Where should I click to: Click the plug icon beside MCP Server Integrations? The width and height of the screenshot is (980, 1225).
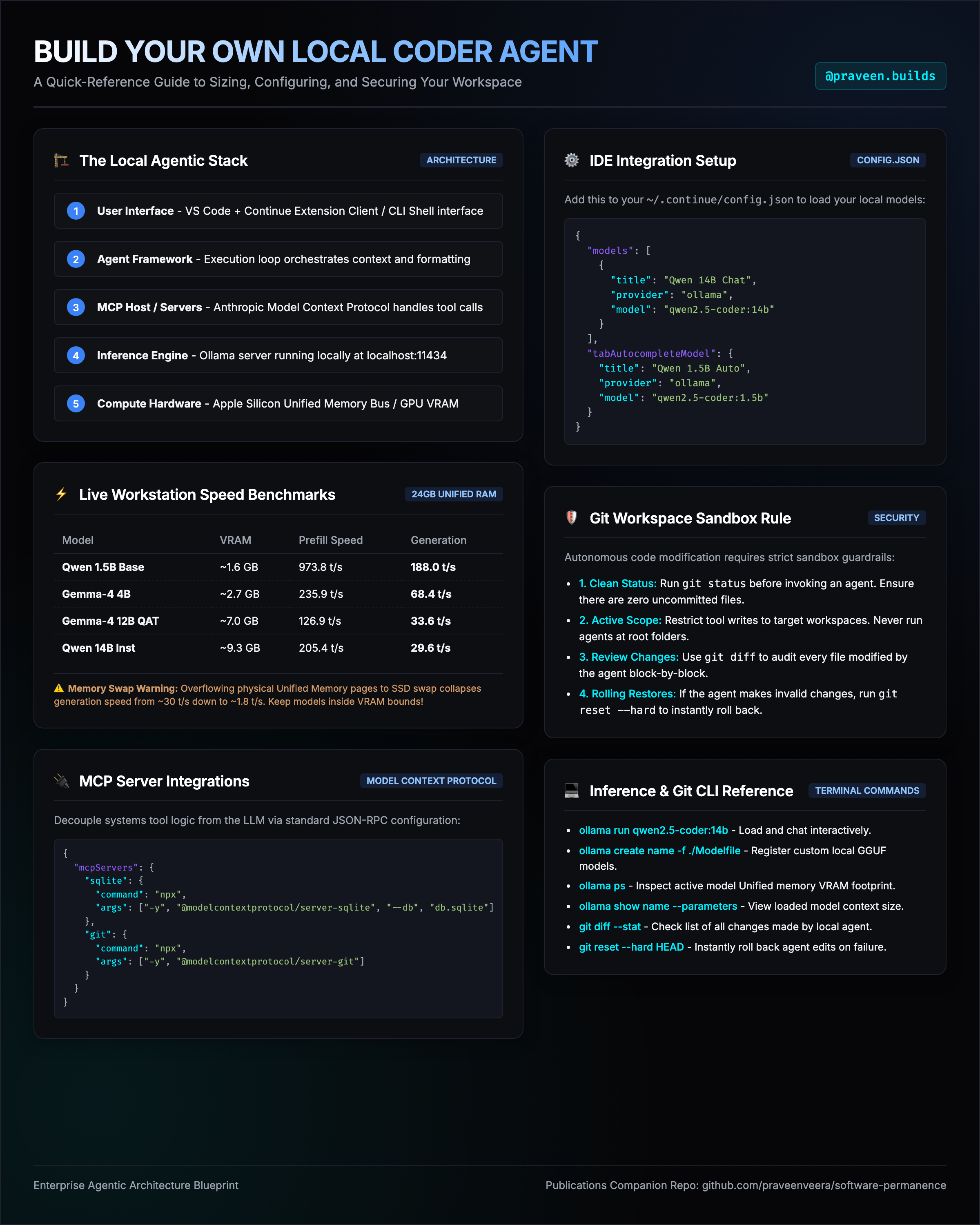click(x=61, y=781)
